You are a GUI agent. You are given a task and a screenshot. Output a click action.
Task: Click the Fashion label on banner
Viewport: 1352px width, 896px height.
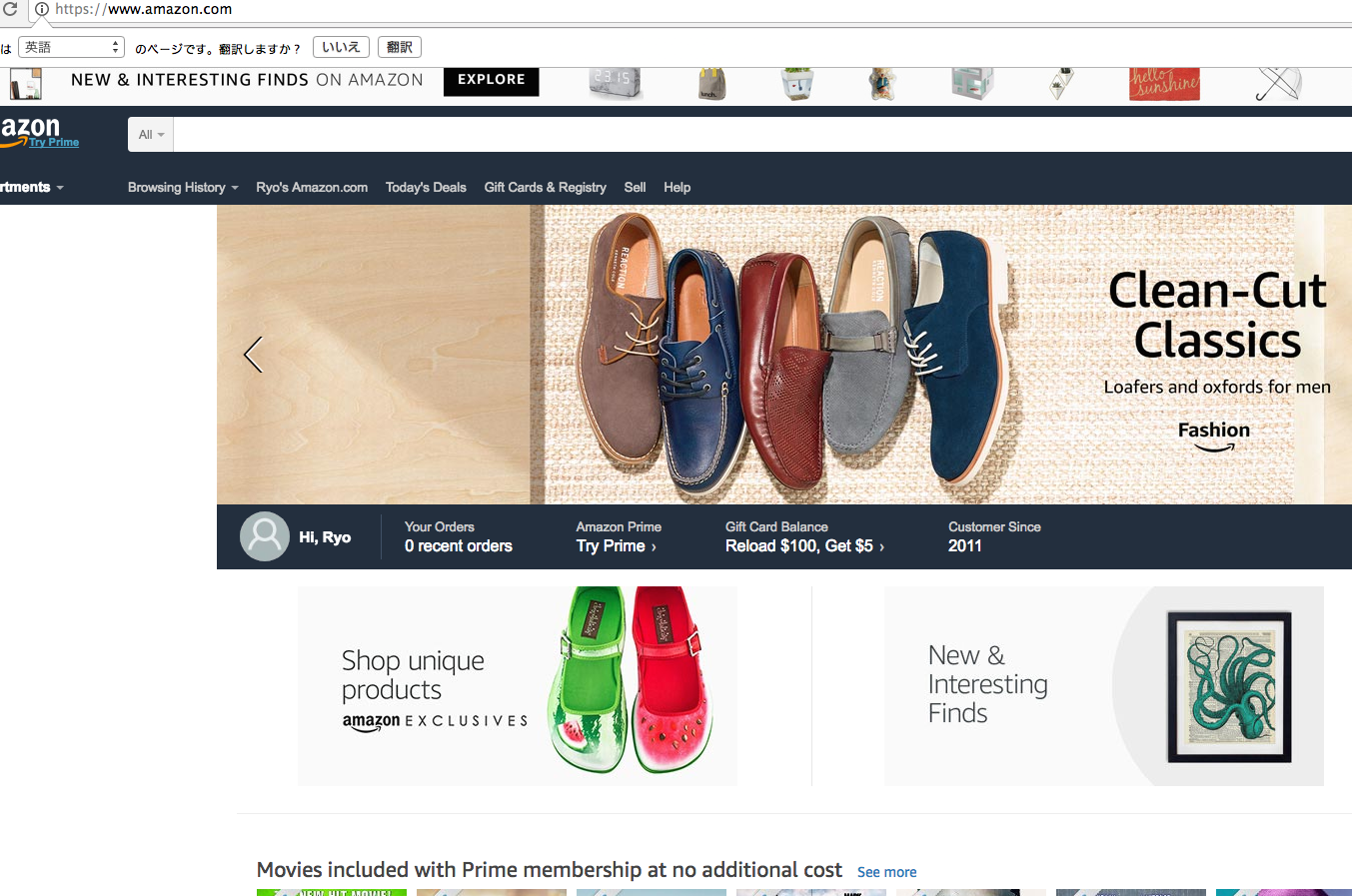1214,431
